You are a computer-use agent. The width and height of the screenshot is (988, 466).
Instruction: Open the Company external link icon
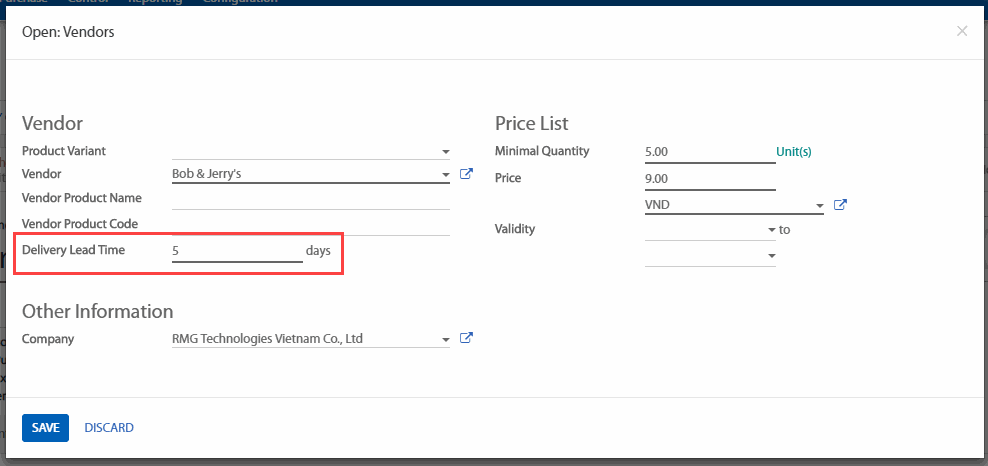[x=466, y=338]
